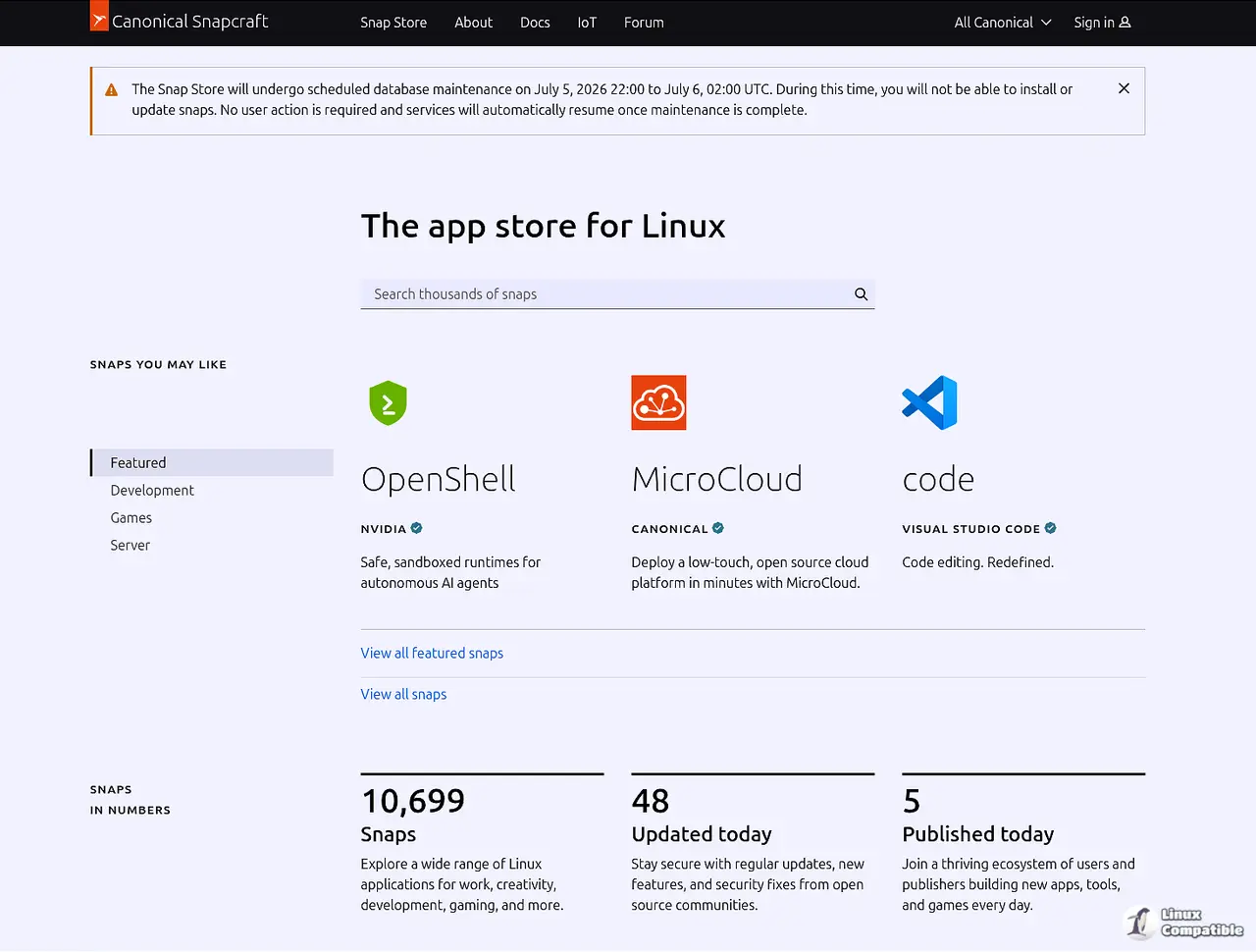
Task: Select the Games category
Action: (x=131, y=518)
